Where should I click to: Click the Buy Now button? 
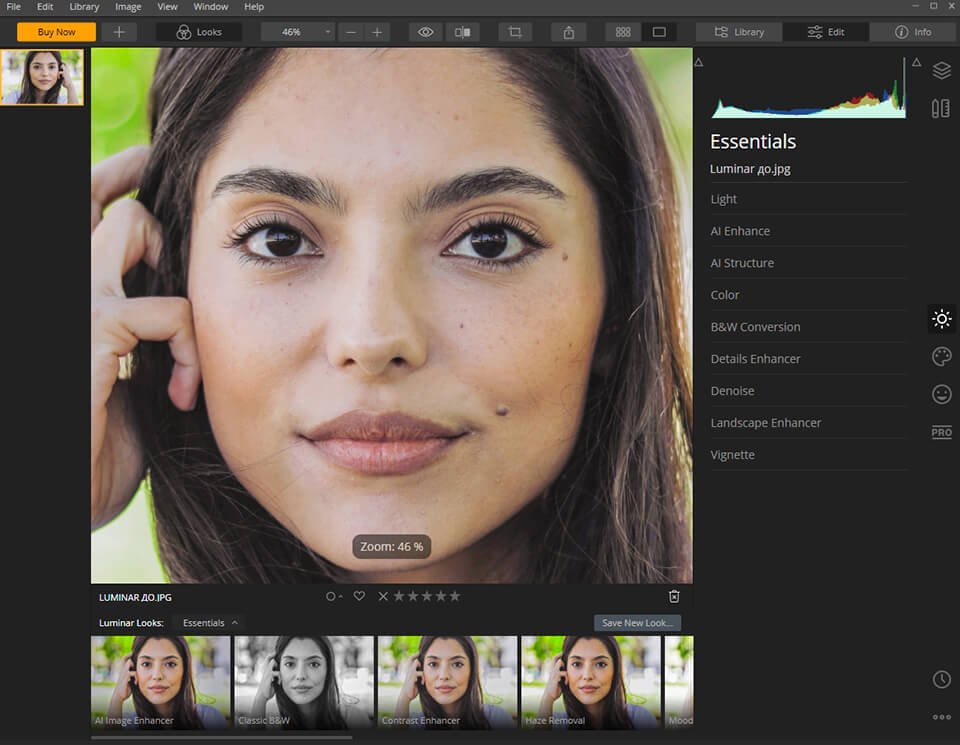pyautogui.click(x=55, y=31)
